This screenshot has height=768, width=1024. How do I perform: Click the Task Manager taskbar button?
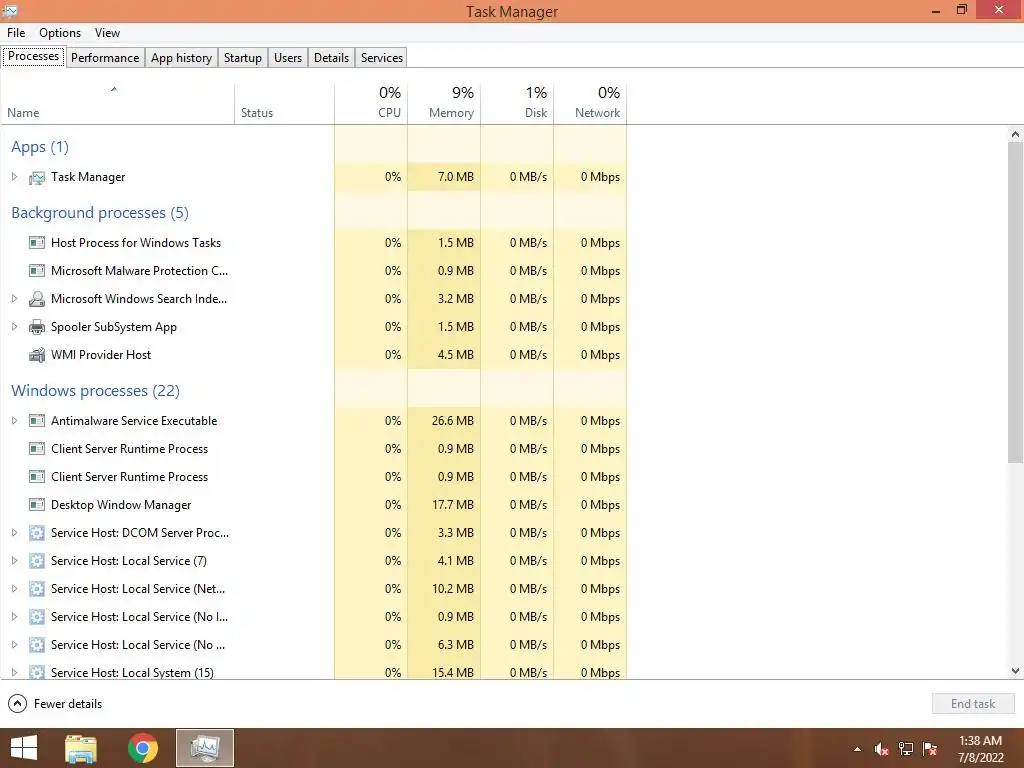(205, 748)
